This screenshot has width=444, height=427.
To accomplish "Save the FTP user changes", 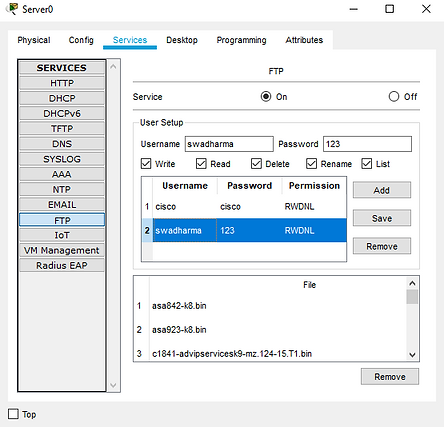I will [382, 218].
